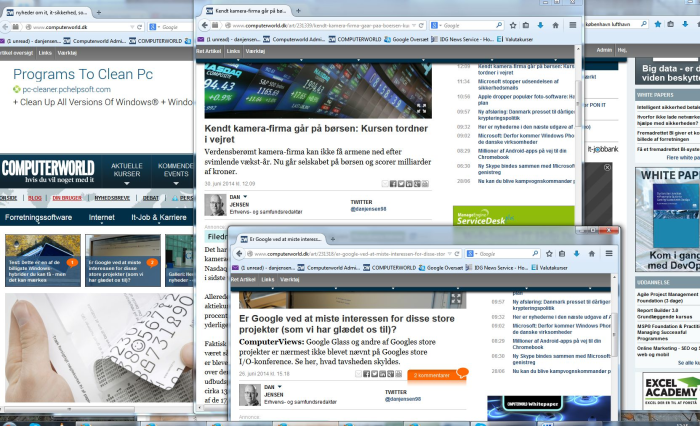
Task: Share the Er Google article on Facebook
Action: (366, 374)
